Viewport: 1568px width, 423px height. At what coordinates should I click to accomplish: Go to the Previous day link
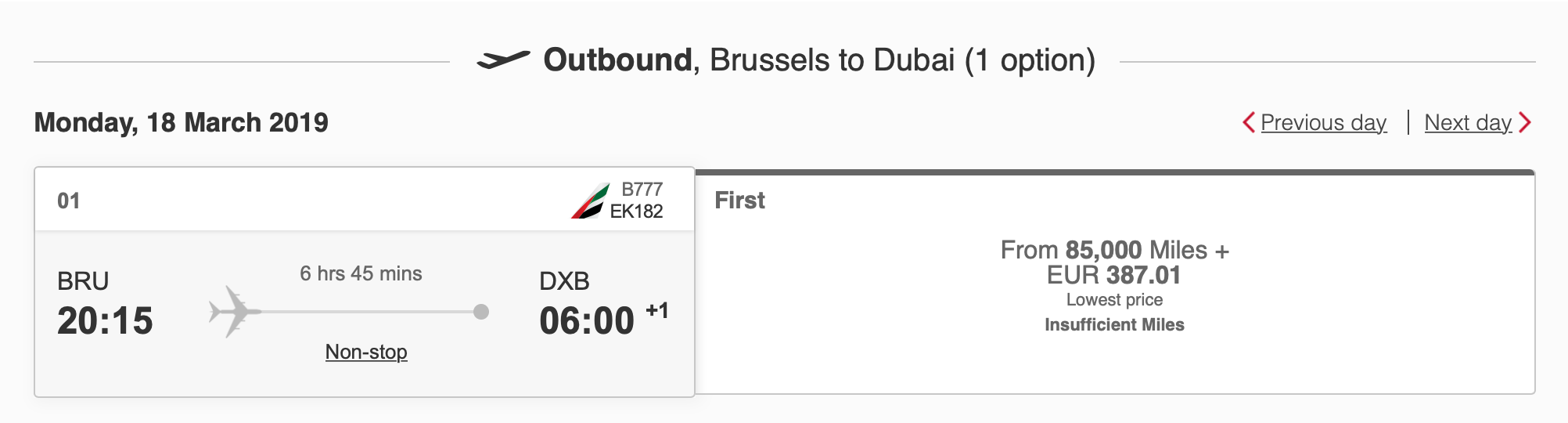pyautogui.click(x=1323, y=123)
